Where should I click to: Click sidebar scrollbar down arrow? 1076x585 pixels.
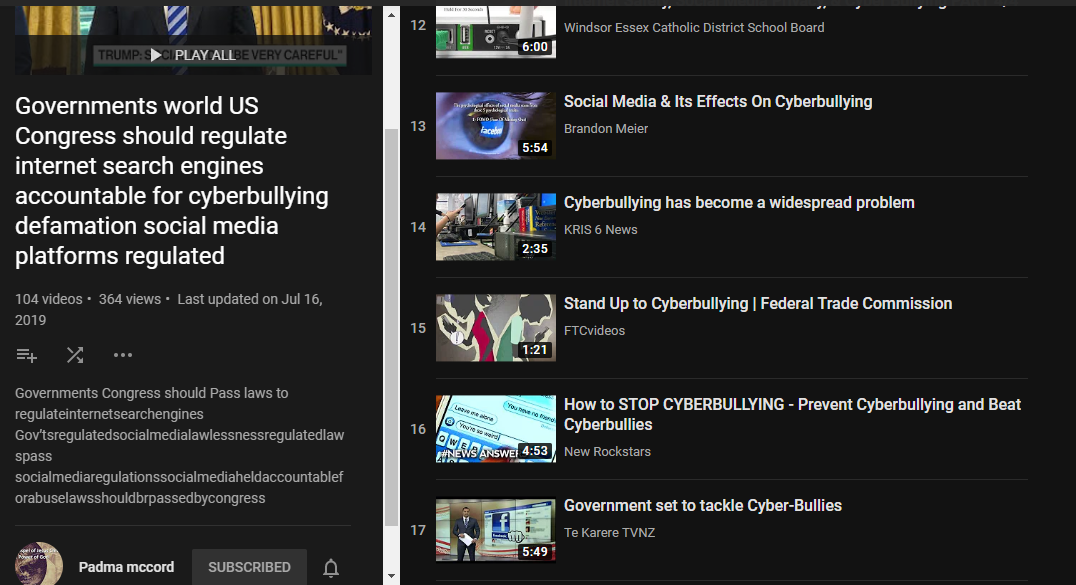coord(391,575)
